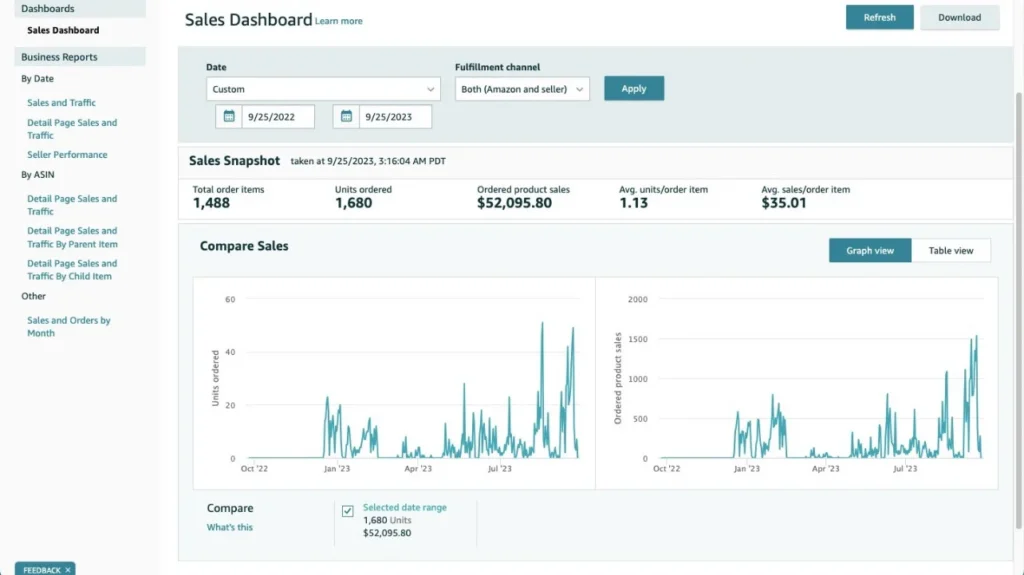
Task: Select the Graph view tab
Action: [870, 251]
